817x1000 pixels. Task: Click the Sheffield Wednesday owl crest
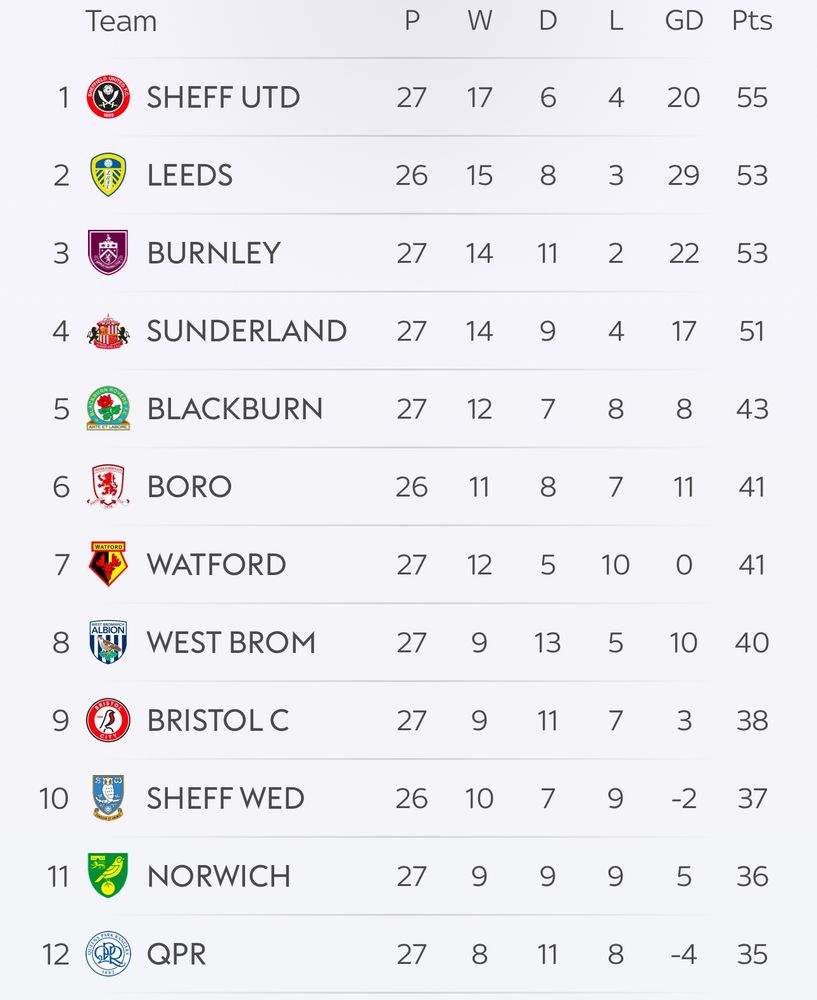108,798
